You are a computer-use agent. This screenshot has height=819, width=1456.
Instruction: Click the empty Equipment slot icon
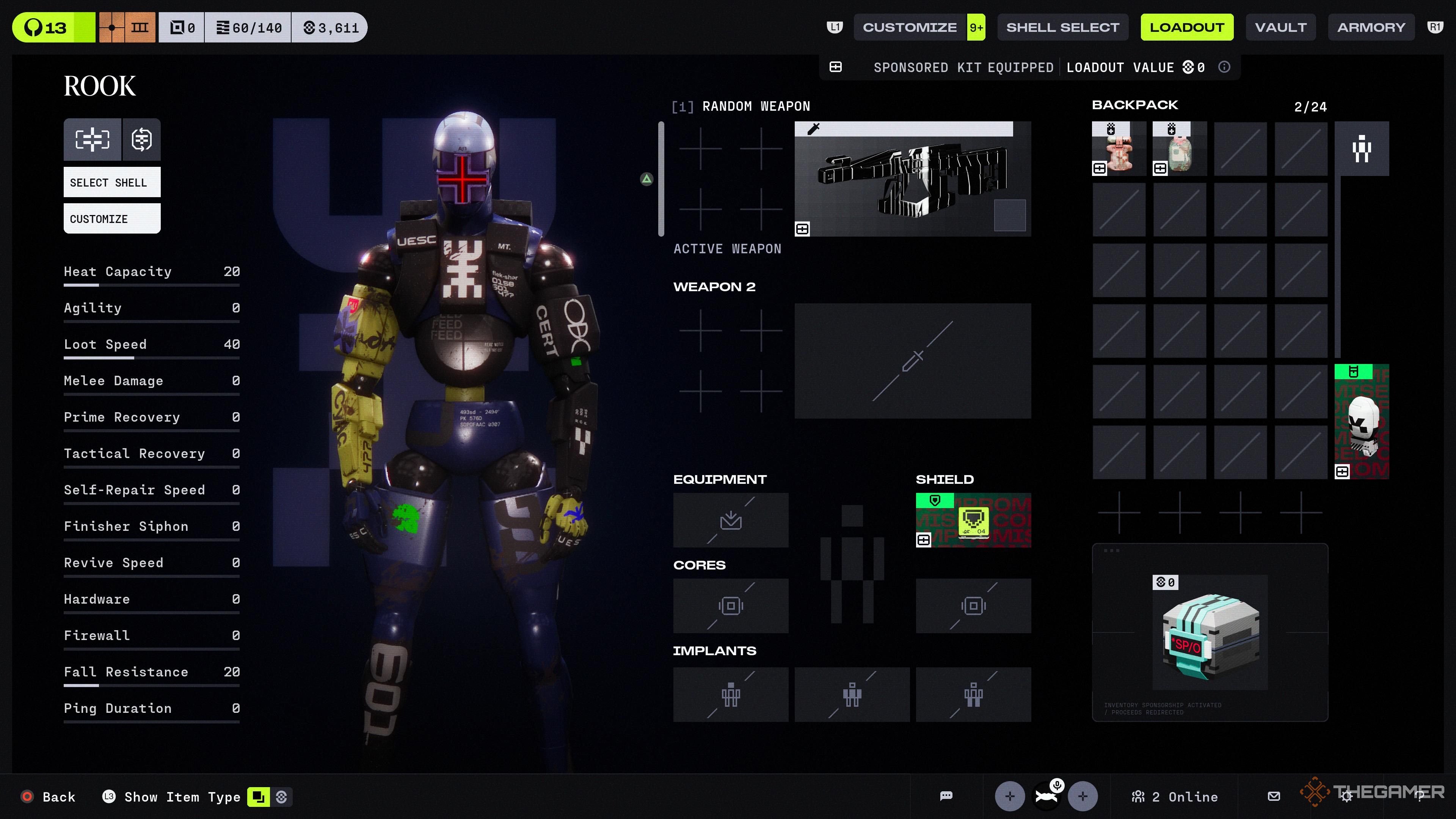coord(730,520)
